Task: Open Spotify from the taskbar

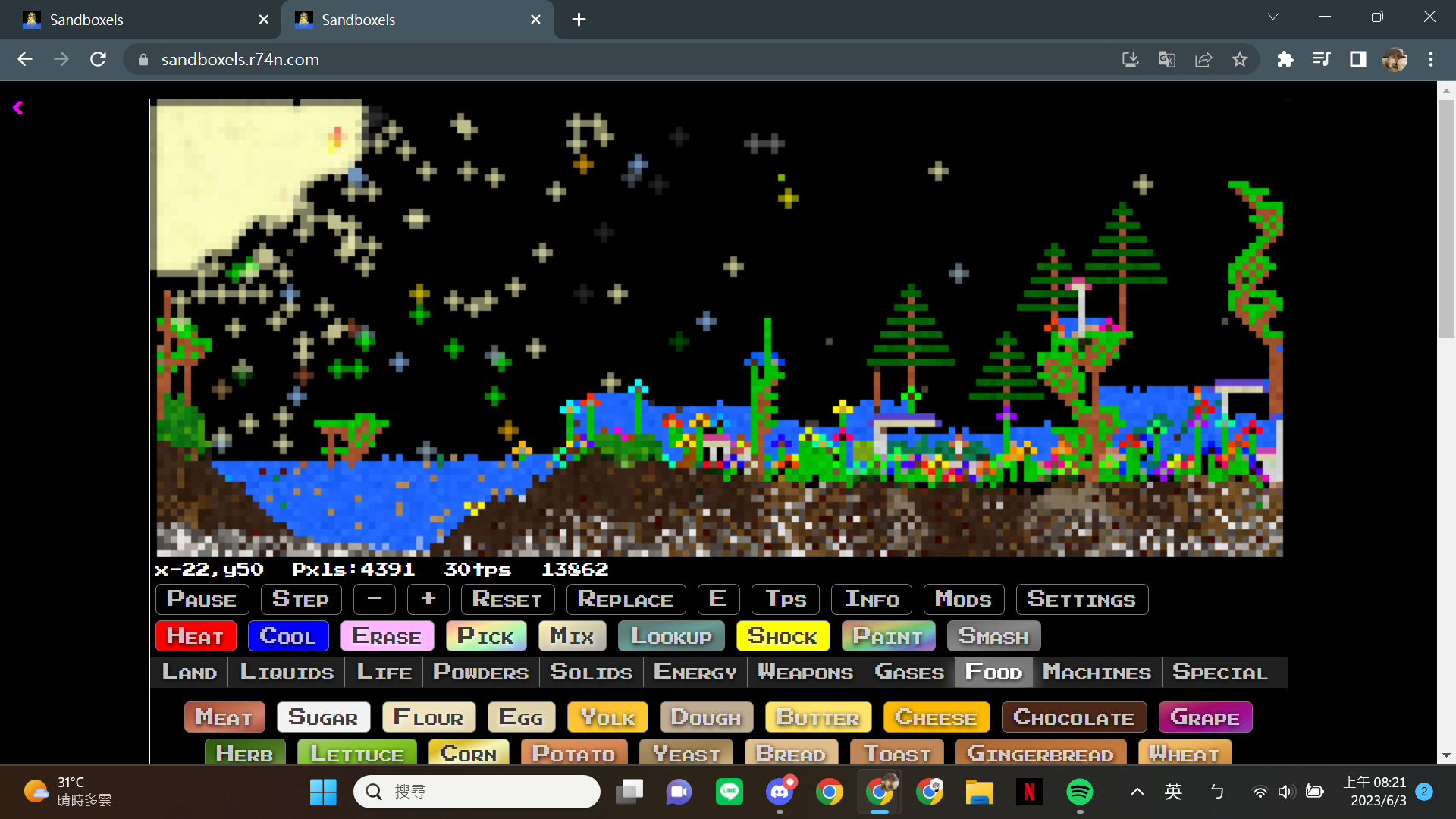Action: point(1079,792)
